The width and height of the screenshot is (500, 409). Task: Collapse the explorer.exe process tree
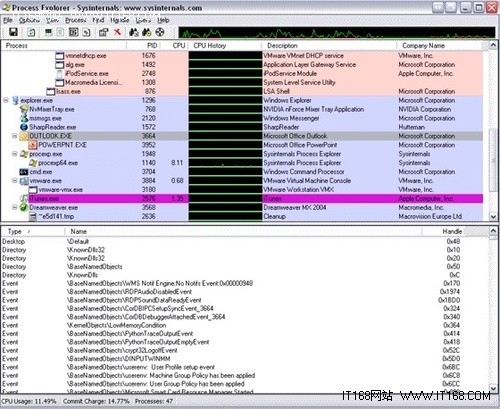click(6, 100)
